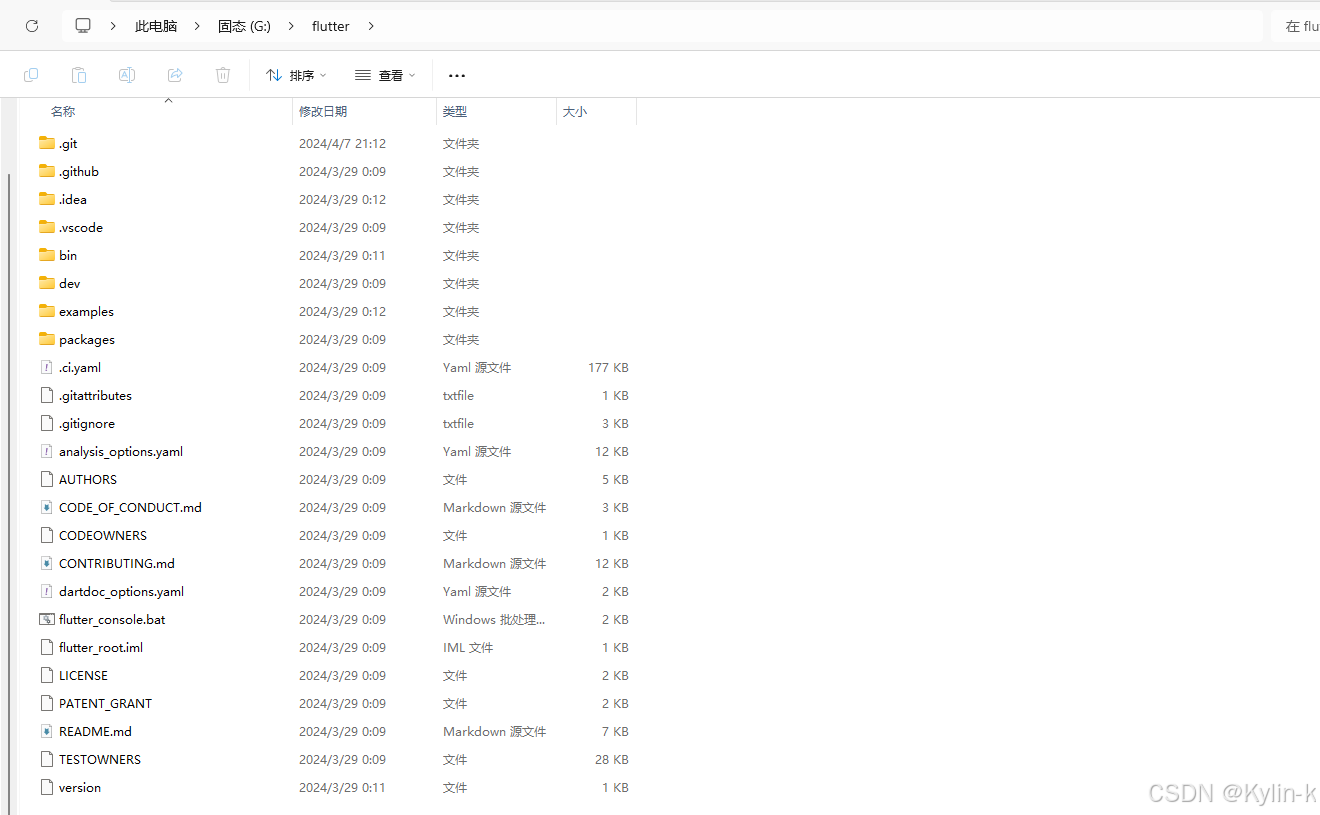The image size is (1320, 815).
Task: Click the analysis_options.yaml file icon
Action: pos(47,451)
